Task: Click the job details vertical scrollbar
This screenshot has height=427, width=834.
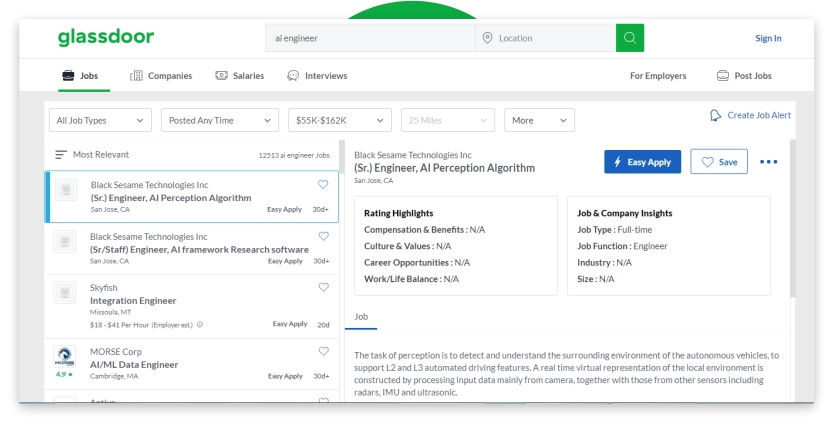Action: [x=794, y=220]
